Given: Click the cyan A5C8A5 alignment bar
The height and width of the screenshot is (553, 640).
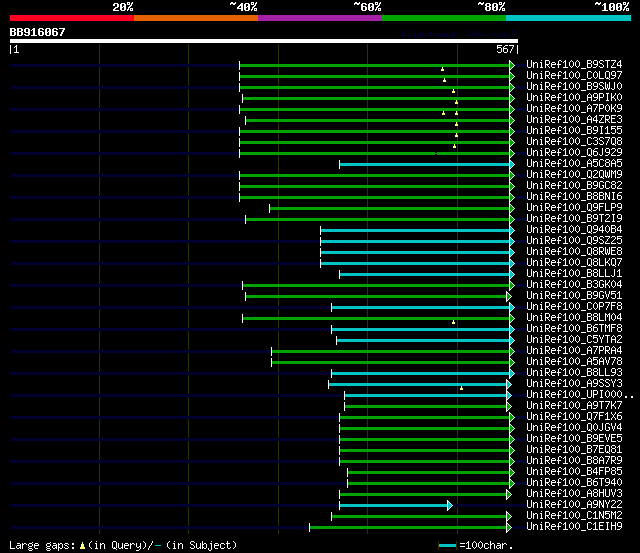Looking at the screenshot, I should click(x=424, y=164).
